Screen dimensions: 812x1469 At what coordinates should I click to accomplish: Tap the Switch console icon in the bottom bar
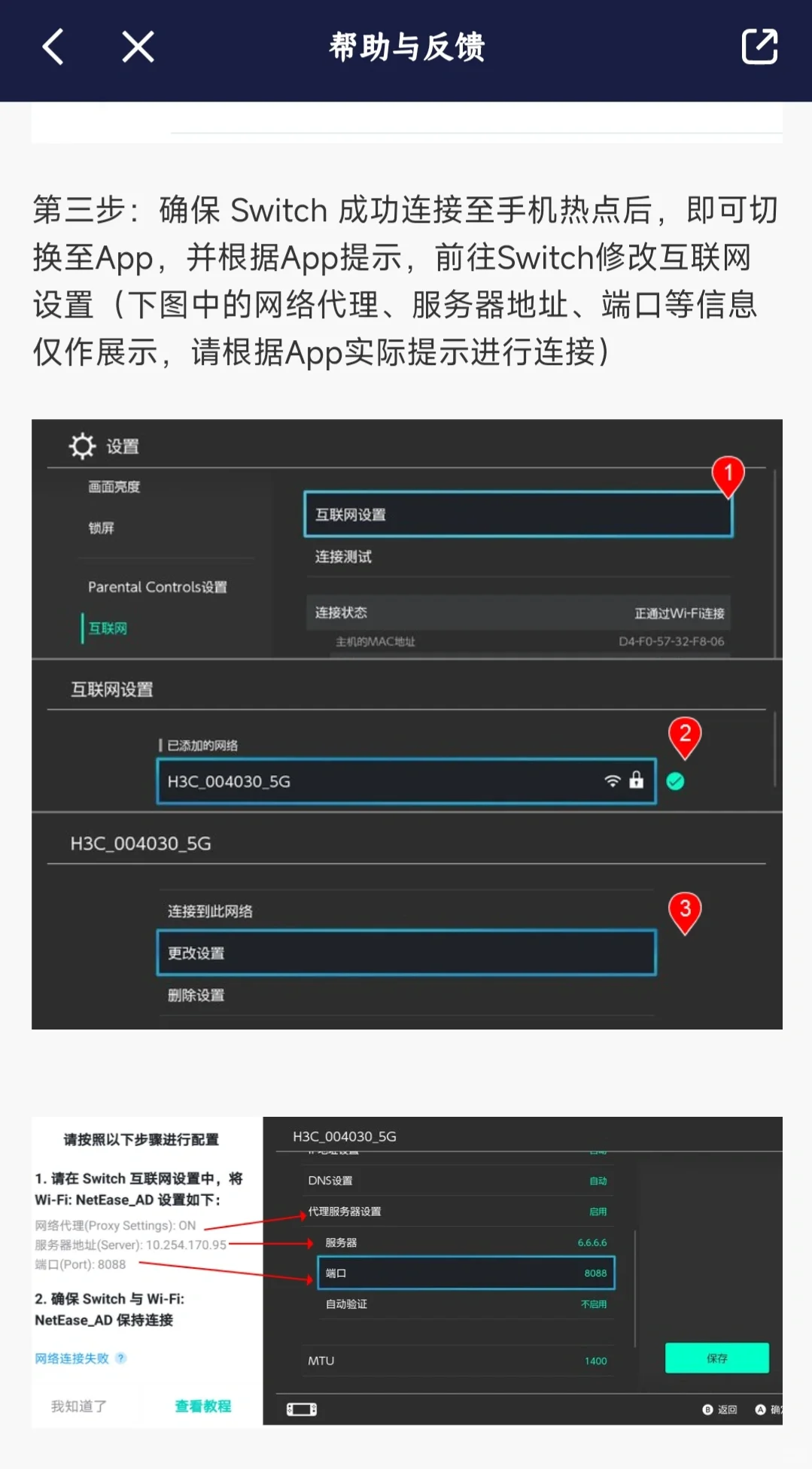point(302,1409)
